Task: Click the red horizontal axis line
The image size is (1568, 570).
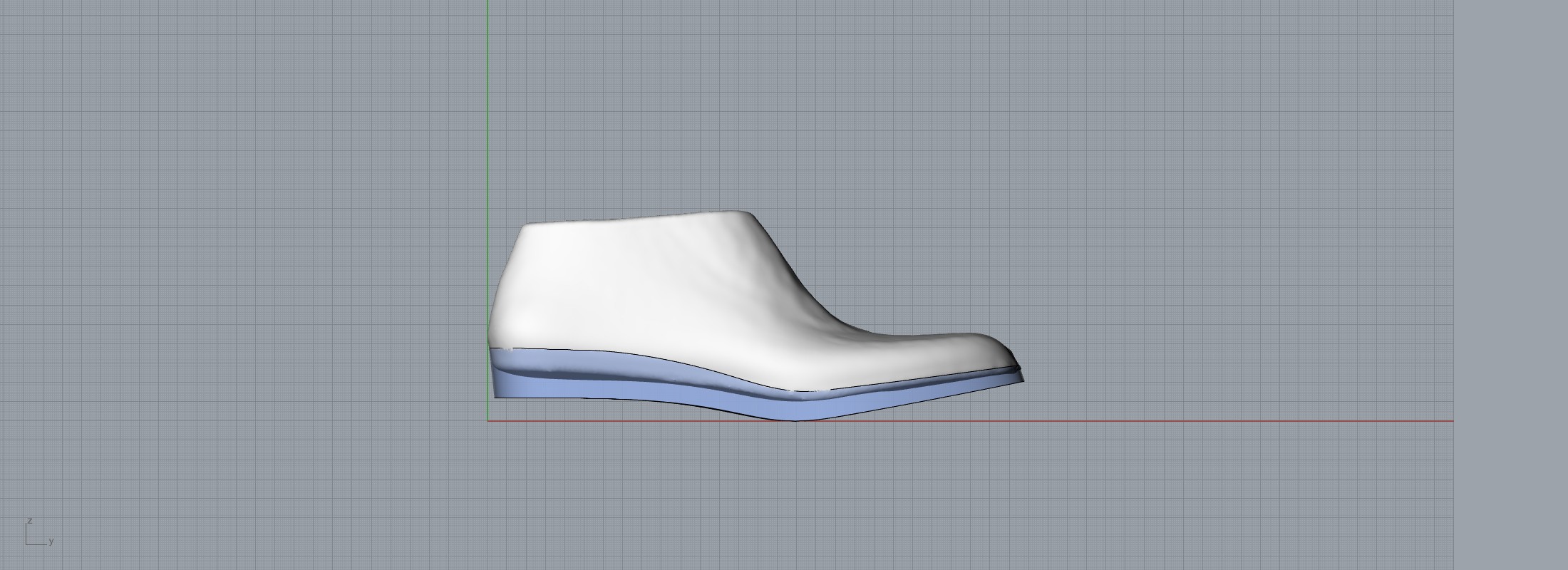Action: (x=1212, y=421)
